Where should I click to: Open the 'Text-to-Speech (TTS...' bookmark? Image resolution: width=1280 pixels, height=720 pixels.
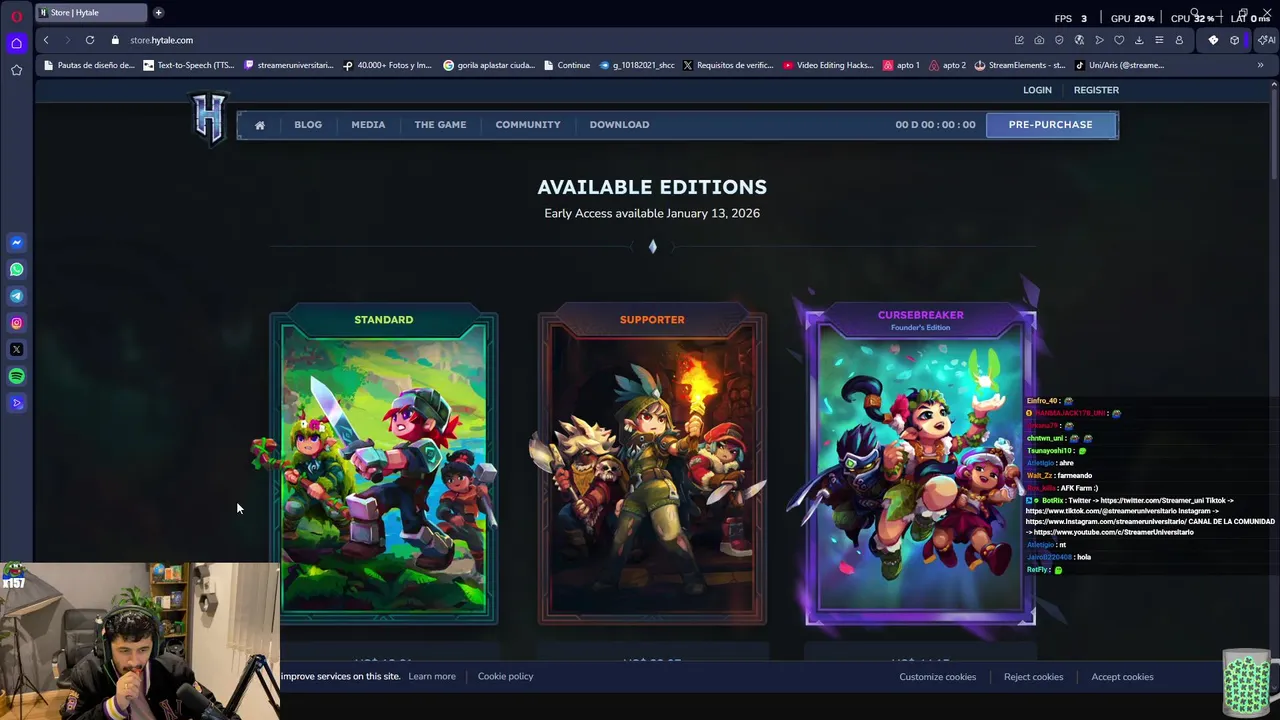(x=189, y=65)
